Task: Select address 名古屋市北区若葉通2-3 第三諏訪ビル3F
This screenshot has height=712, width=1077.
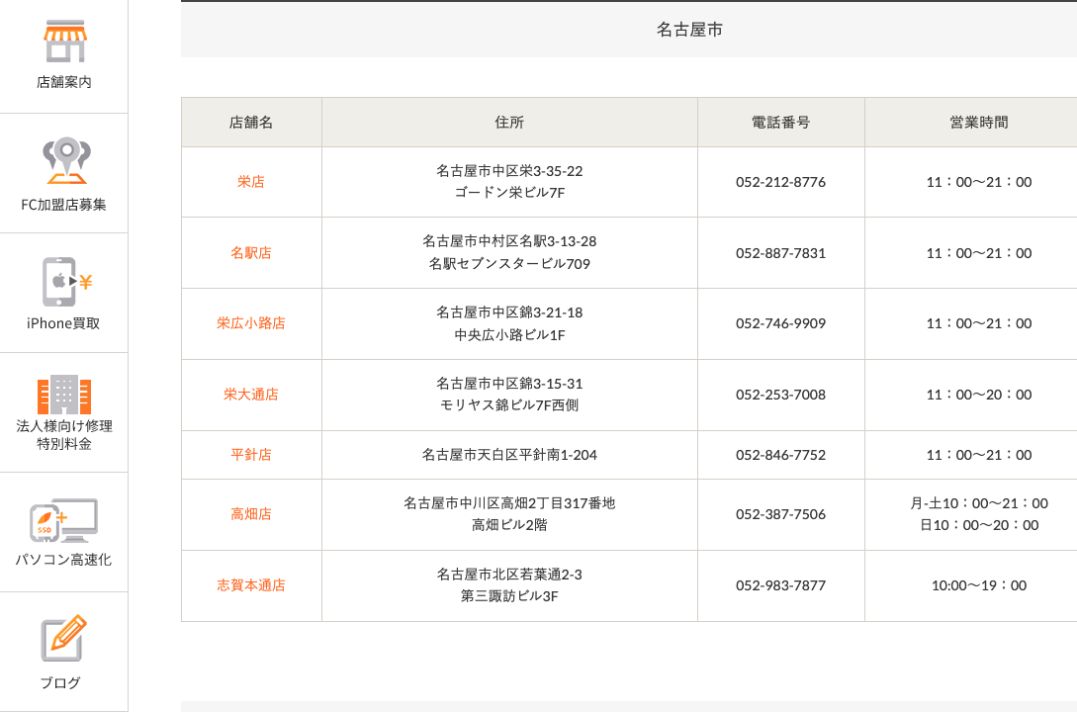Action: (509, 586)
